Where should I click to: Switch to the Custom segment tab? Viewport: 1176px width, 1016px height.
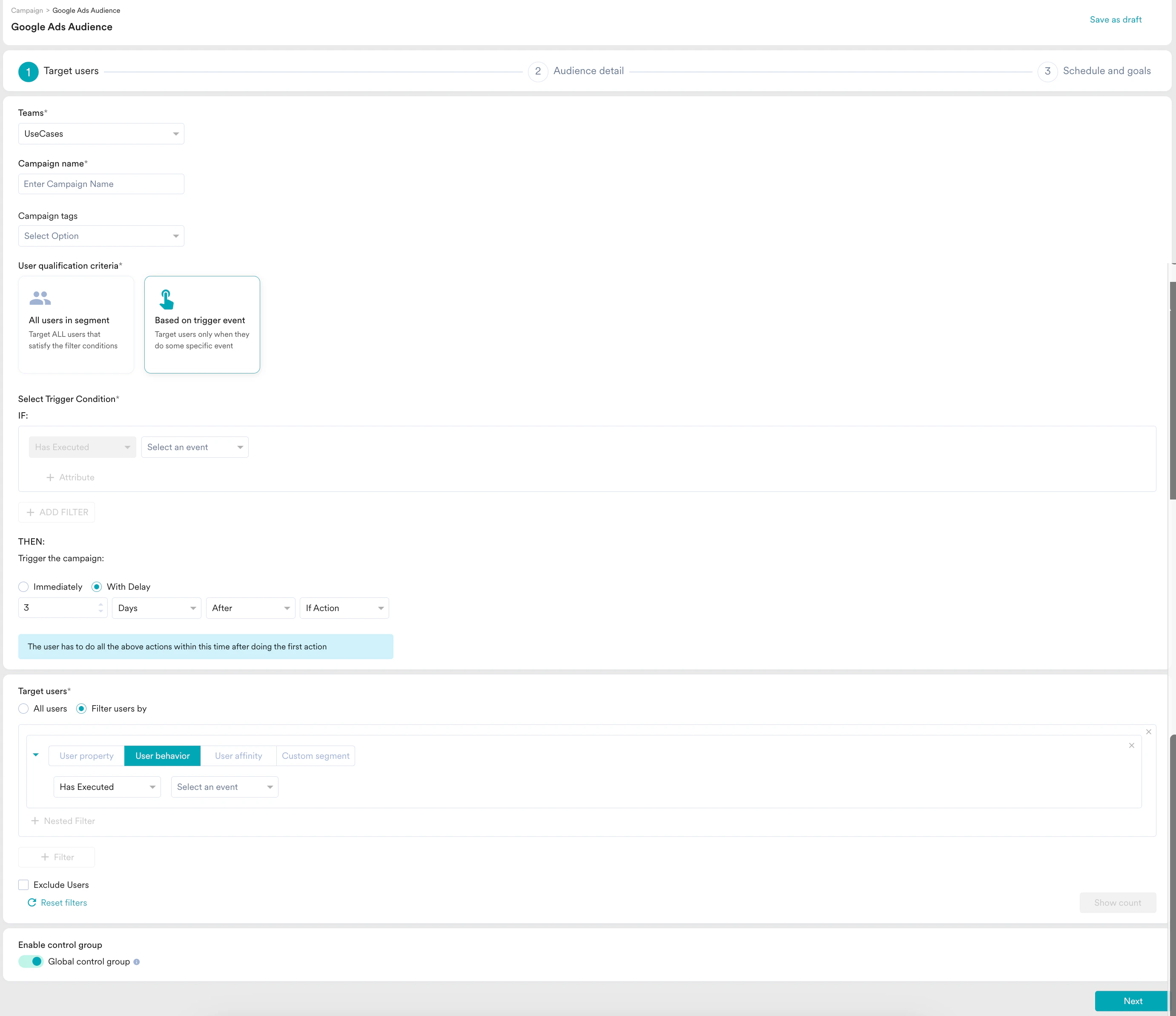click(316, 755)
